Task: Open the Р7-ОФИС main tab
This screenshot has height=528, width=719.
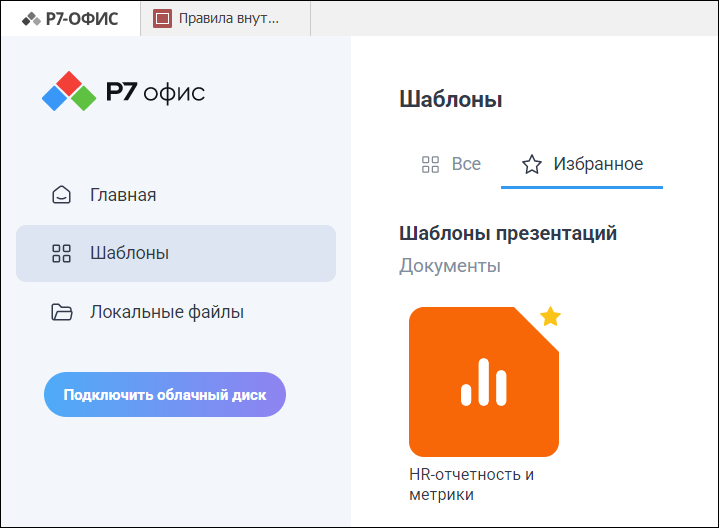Action: [x=70, y=19]
